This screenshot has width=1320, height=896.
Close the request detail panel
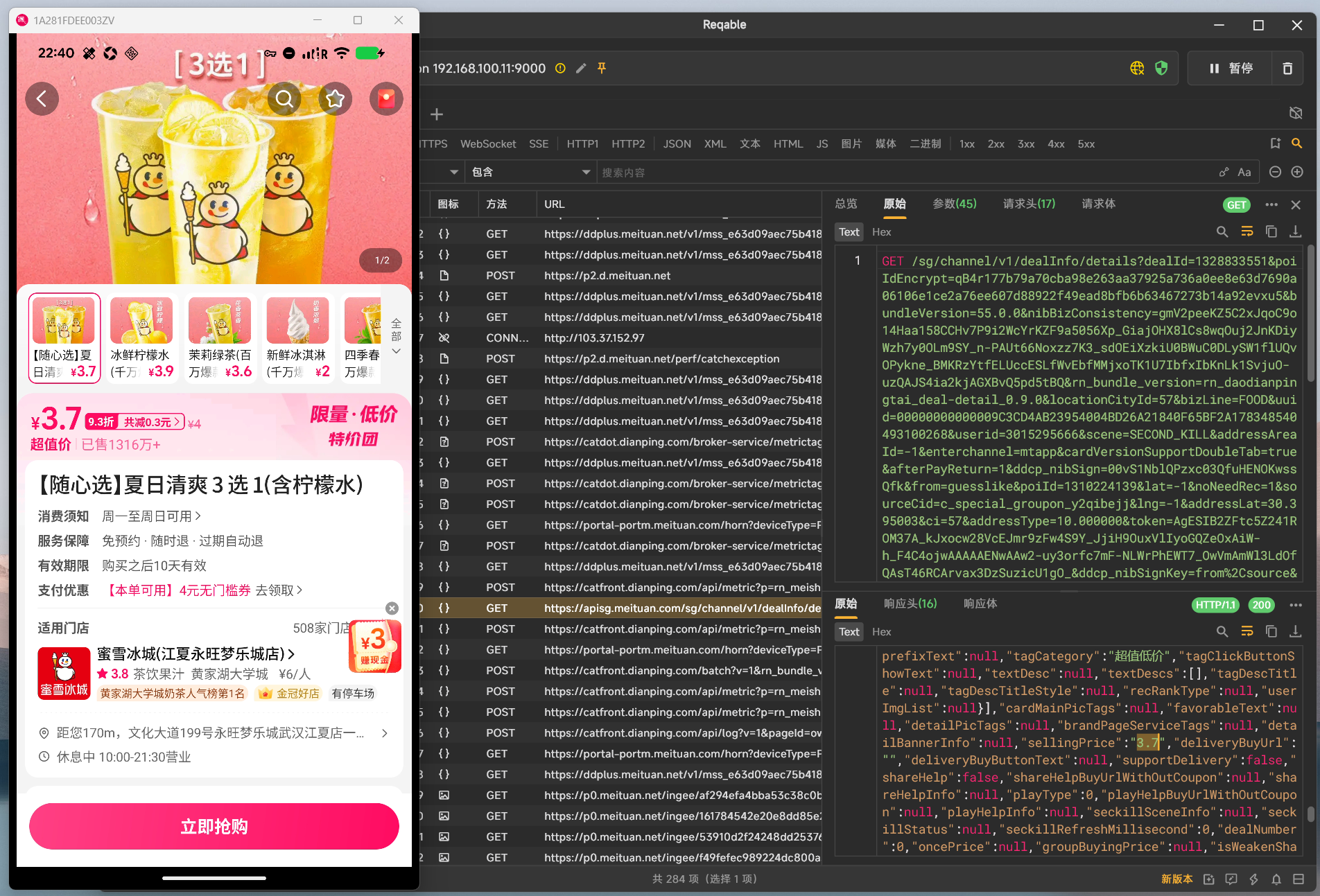[x=1296, y=204]
